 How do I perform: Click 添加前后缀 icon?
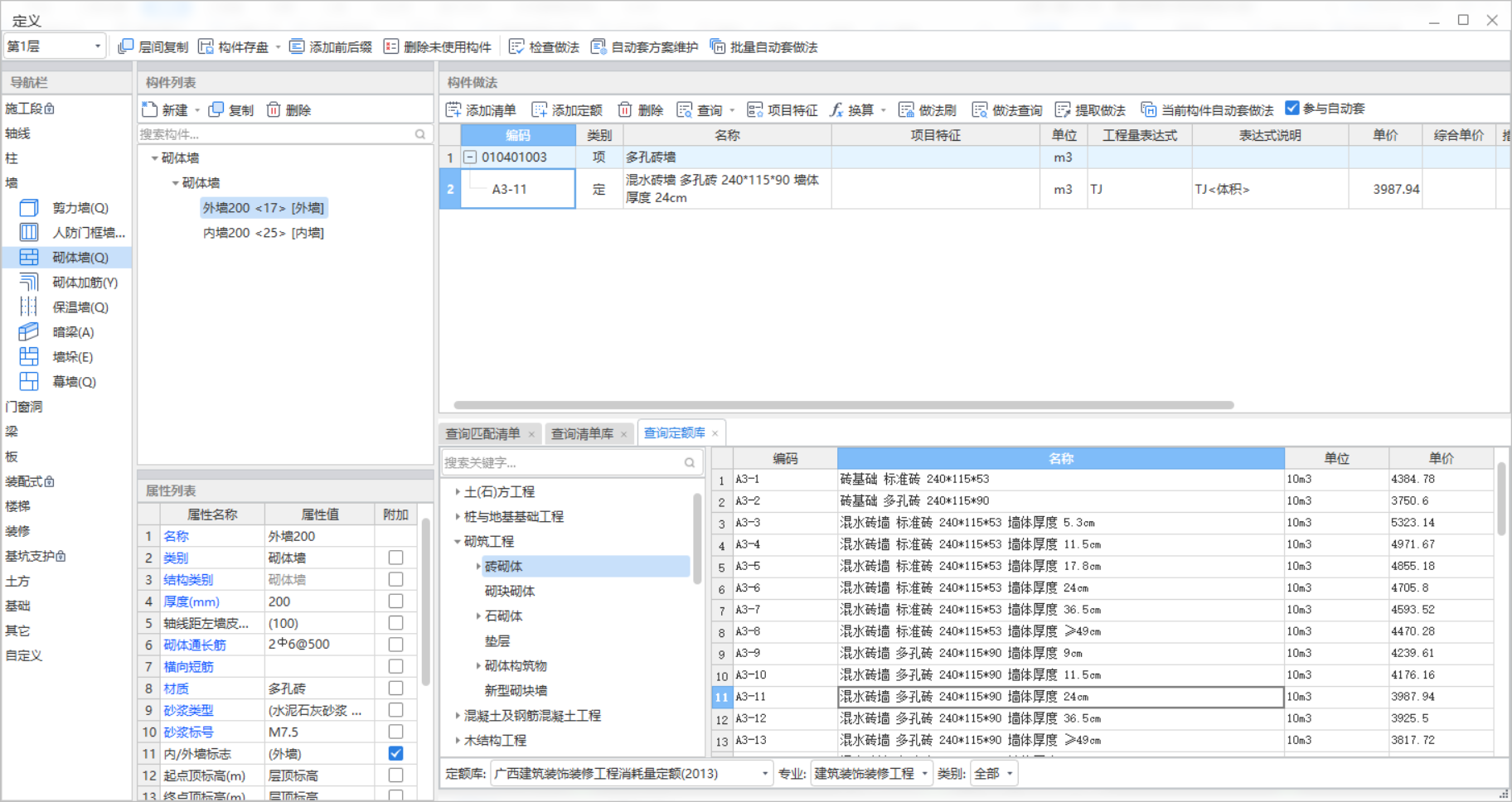coord(297,46)
